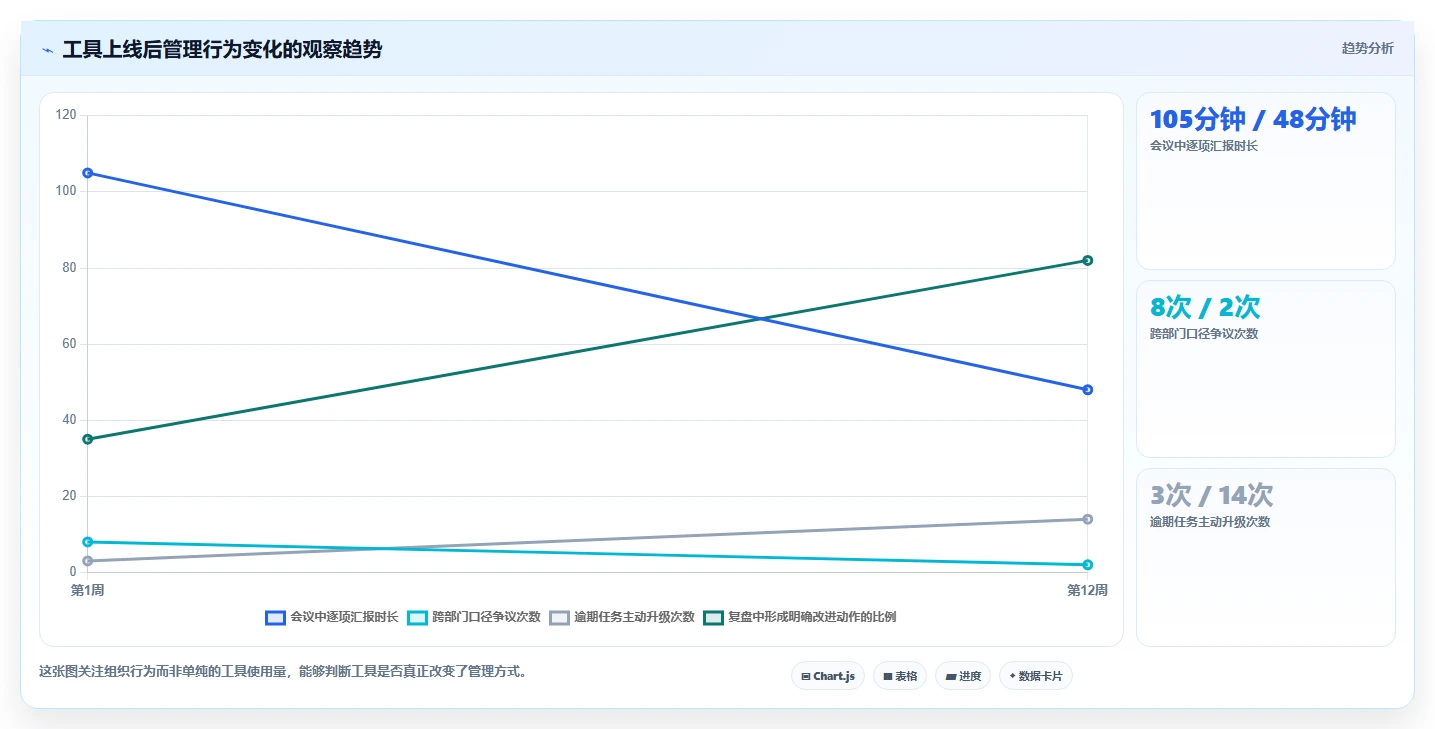
Task: Toggle 会议中逐项汇报时长 legend swatch
Action: [275, 617]
